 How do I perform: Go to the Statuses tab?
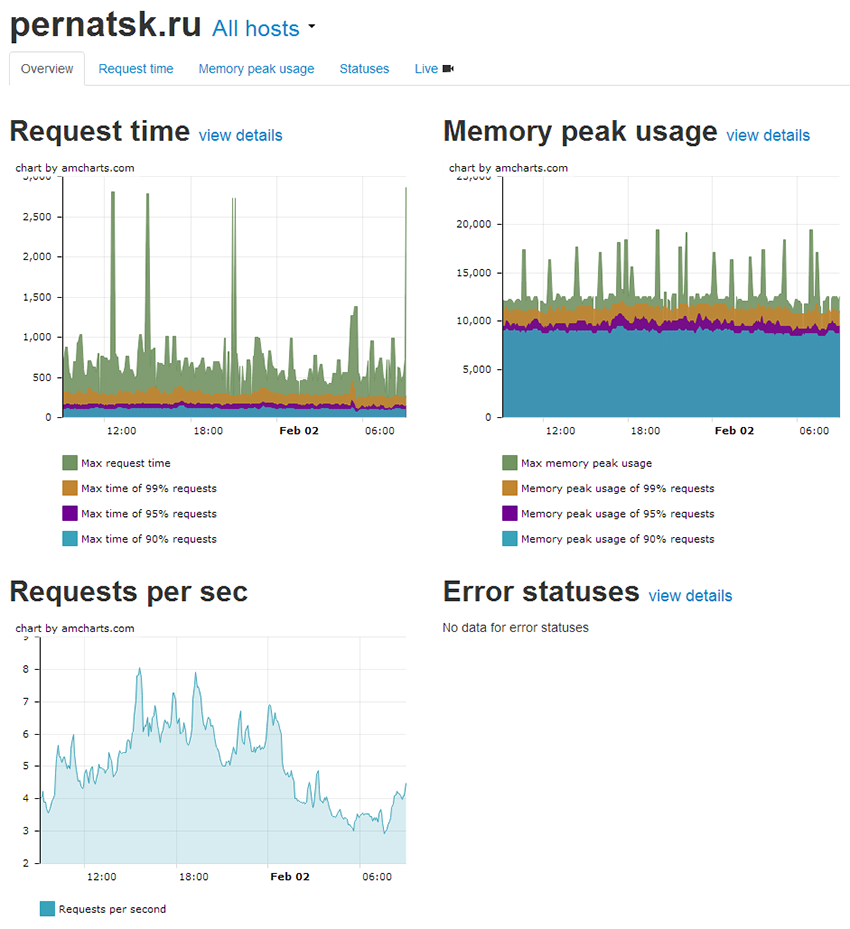[x=364, y=69]
